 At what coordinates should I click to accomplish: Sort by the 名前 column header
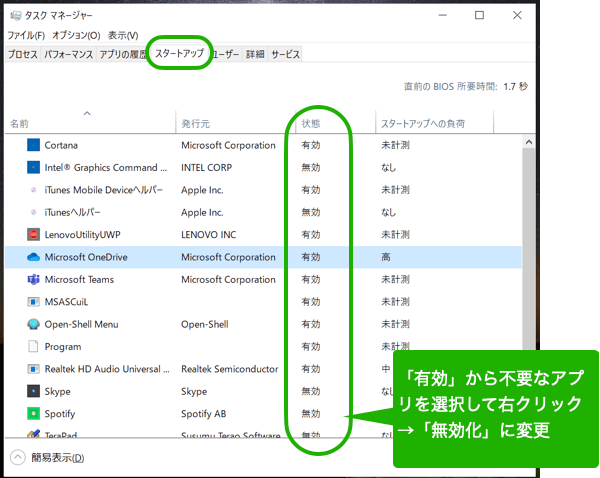[x=20, y=124]
